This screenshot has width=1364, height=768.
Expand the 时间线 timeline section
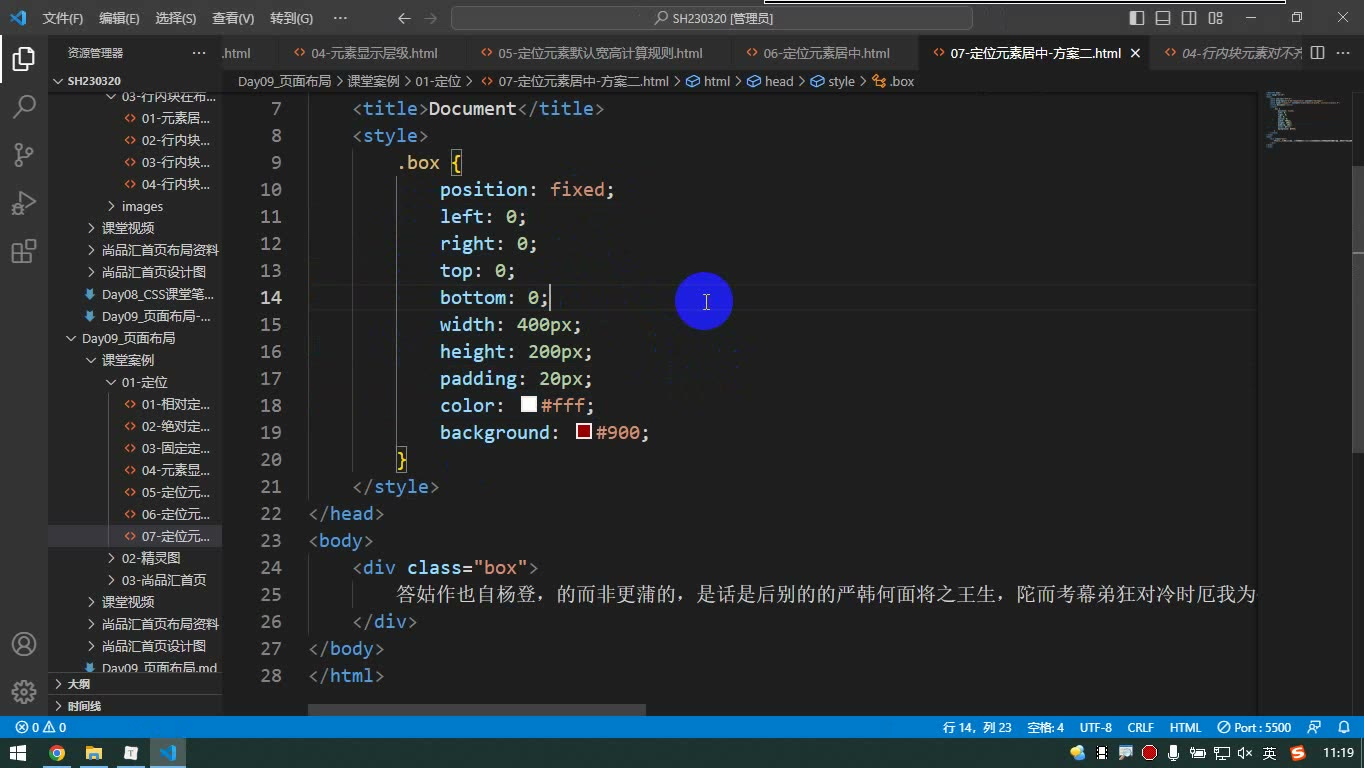tap(135, 706)
